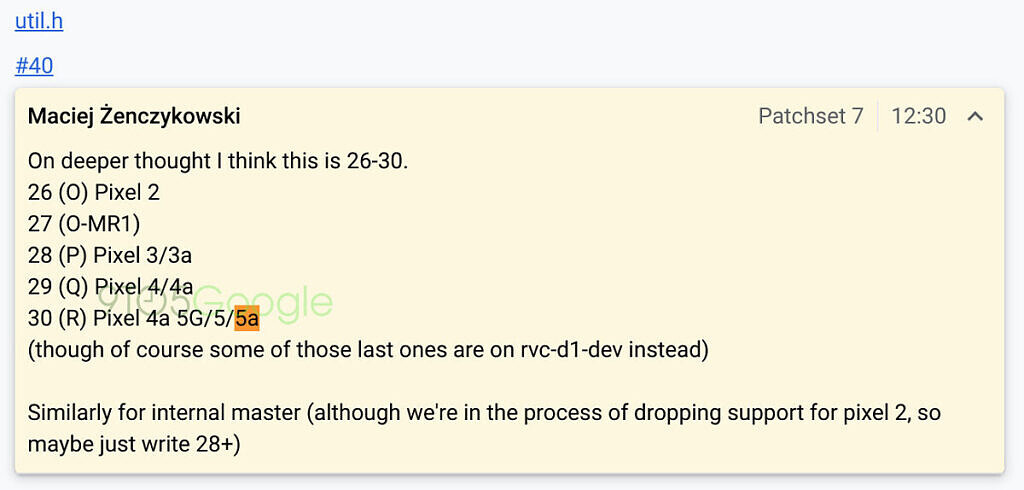This screenshot has width=1024, height=490.
Task: Click the 12:30 comment timestamp
Action: (918, 116)
